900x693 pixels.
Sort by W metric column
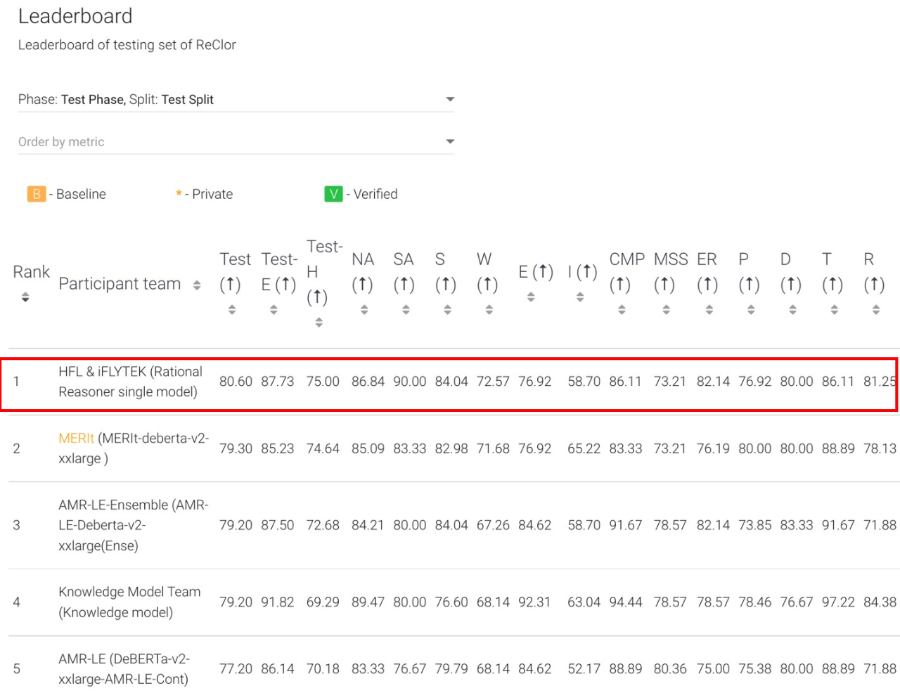coord(489,309)
